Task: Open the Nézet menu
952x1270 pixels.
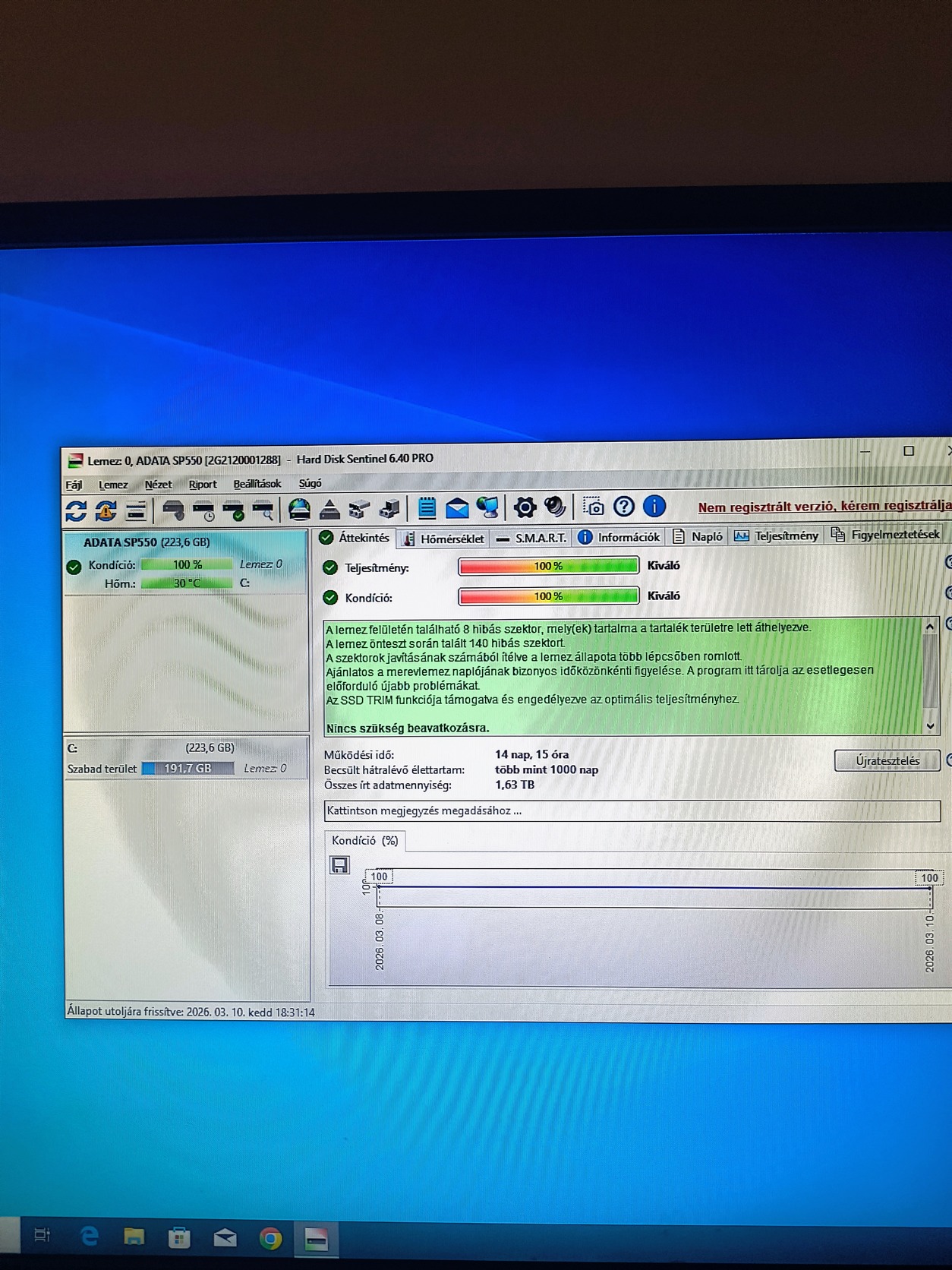Action: tap(159, 485)
